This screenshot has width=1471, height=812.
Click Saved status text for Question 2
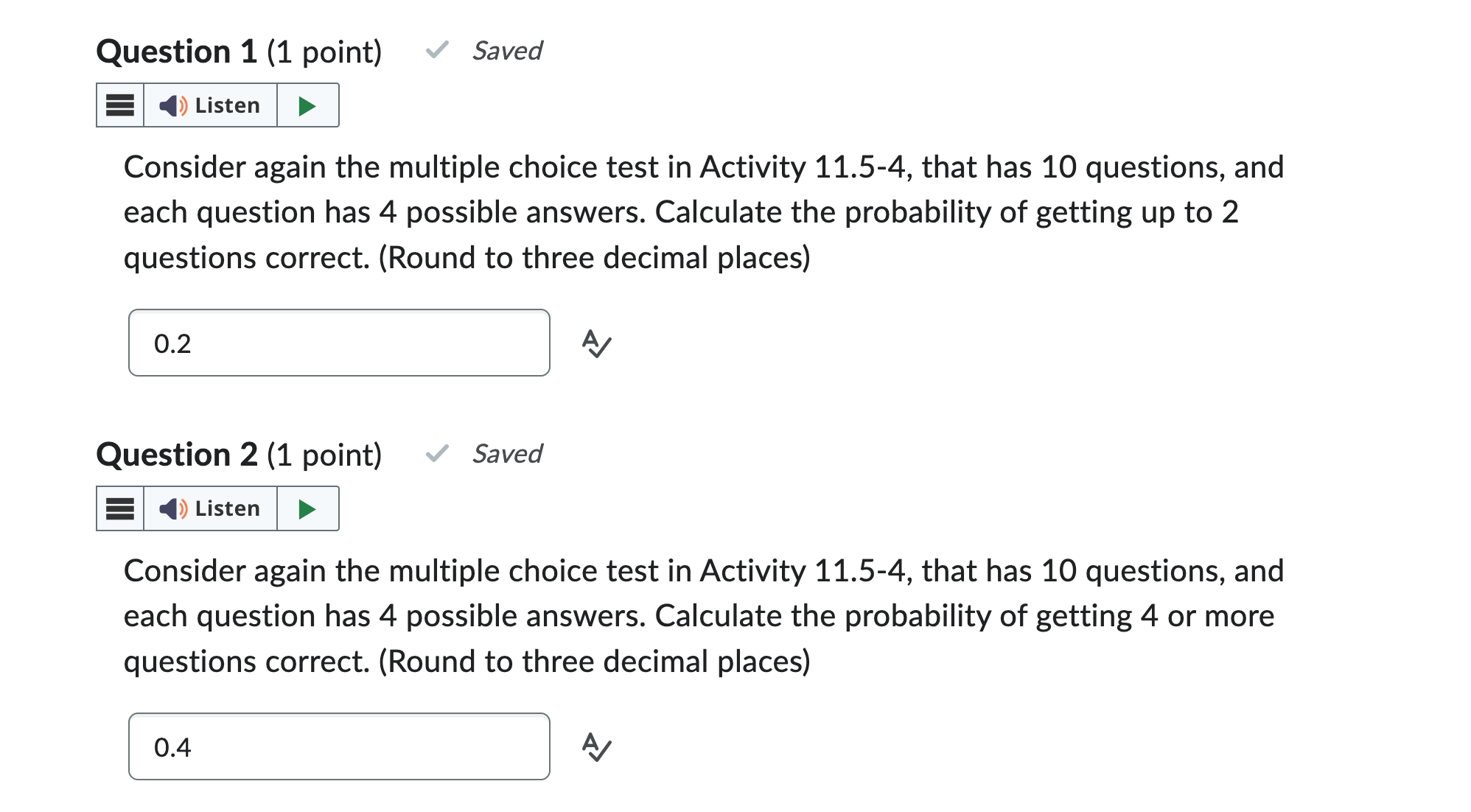point(507,454)
